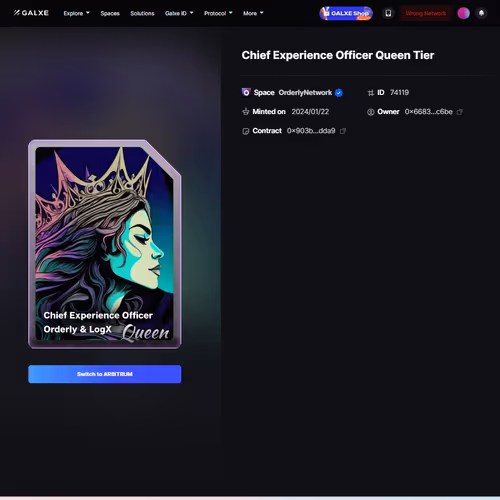The width and height of the screenshot is (500, 500).
Task: Open the OrderlyNetwork space link
Action: (305, 93)
